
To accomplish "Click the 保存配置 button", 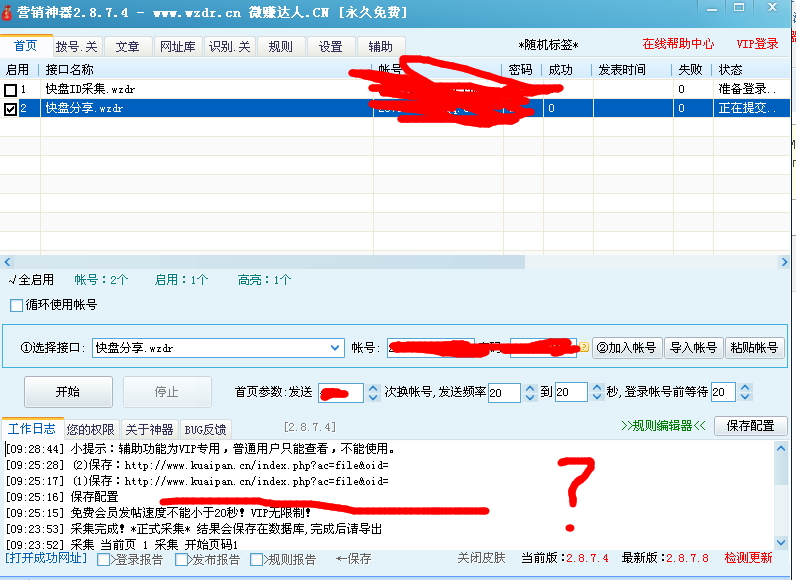I will (750, 426).
